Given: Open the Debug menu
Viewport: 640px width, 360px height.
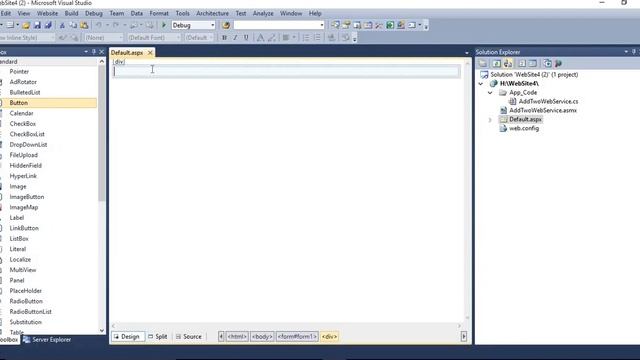Looking at the screenshot, I should pyautogui.click(x=94, y=13).
